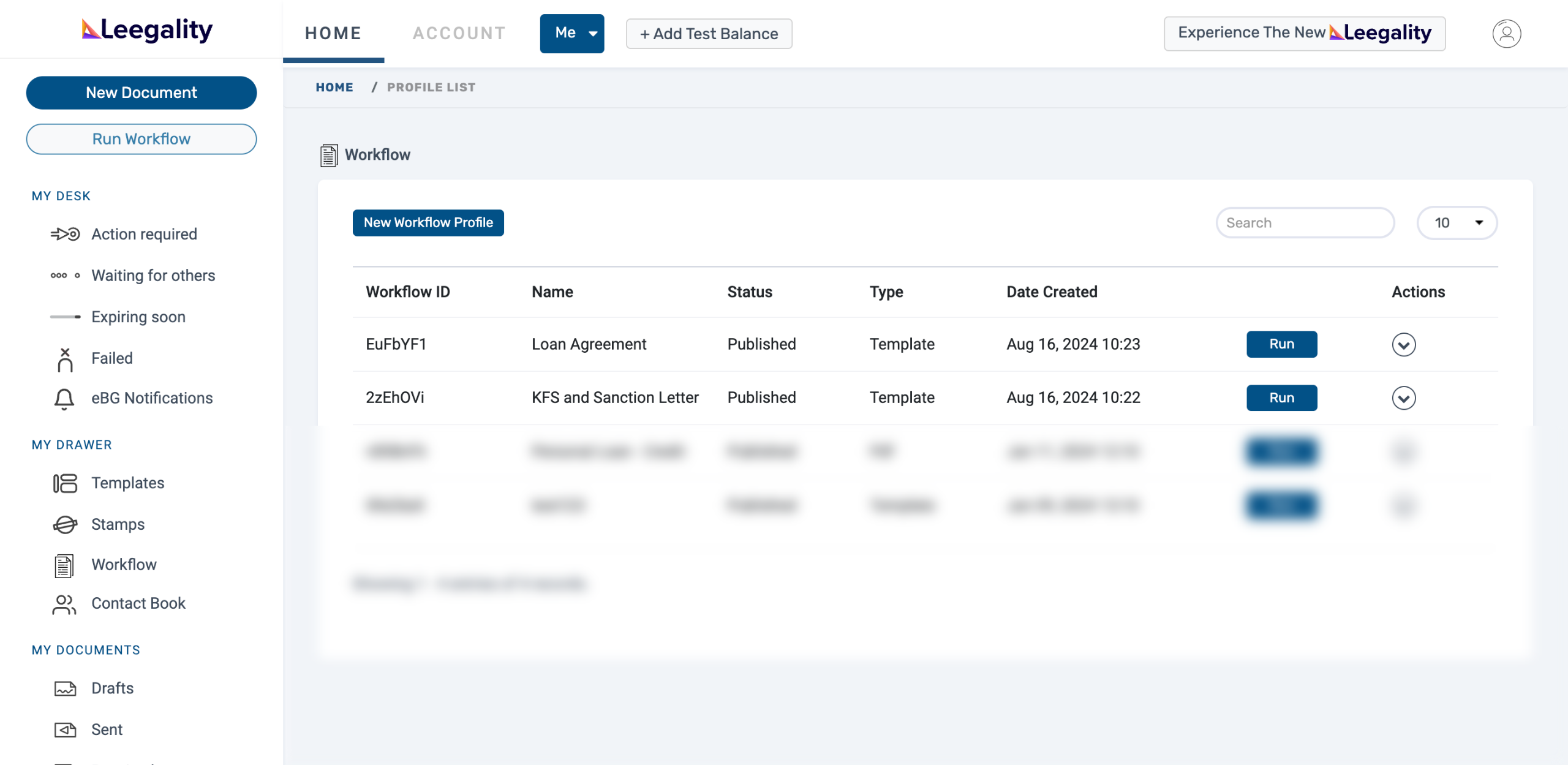Viewport: 1568px width, 765px height.
Task: Open Action required from the sidebar
Action: (144, 234)
